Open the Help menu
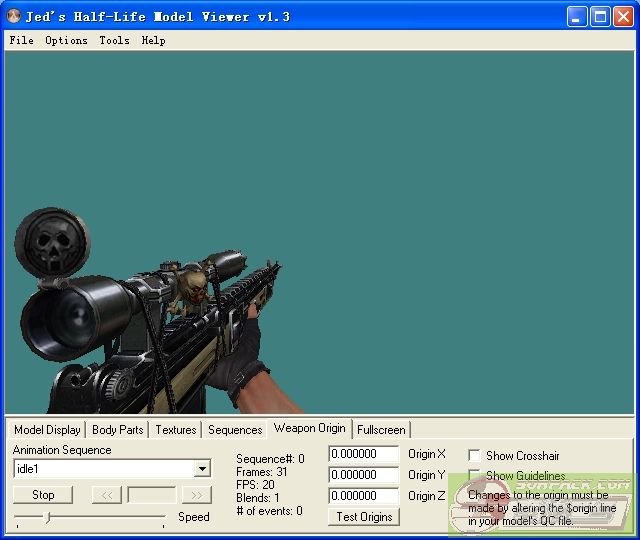Screen dimensions: 640x540 [153, 40]
